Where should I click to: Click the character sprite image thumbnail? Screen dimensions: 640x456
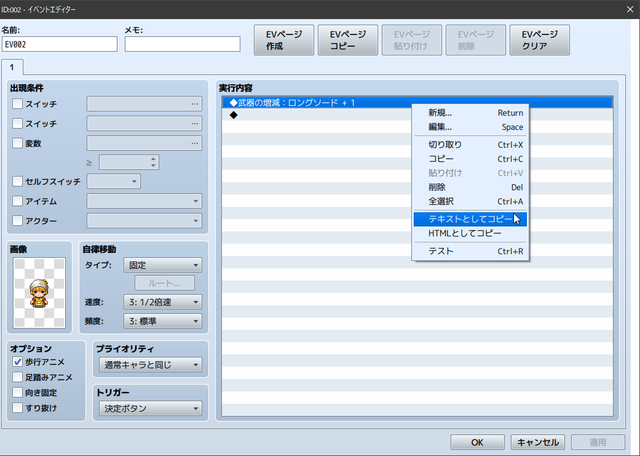tap(39, 293)
